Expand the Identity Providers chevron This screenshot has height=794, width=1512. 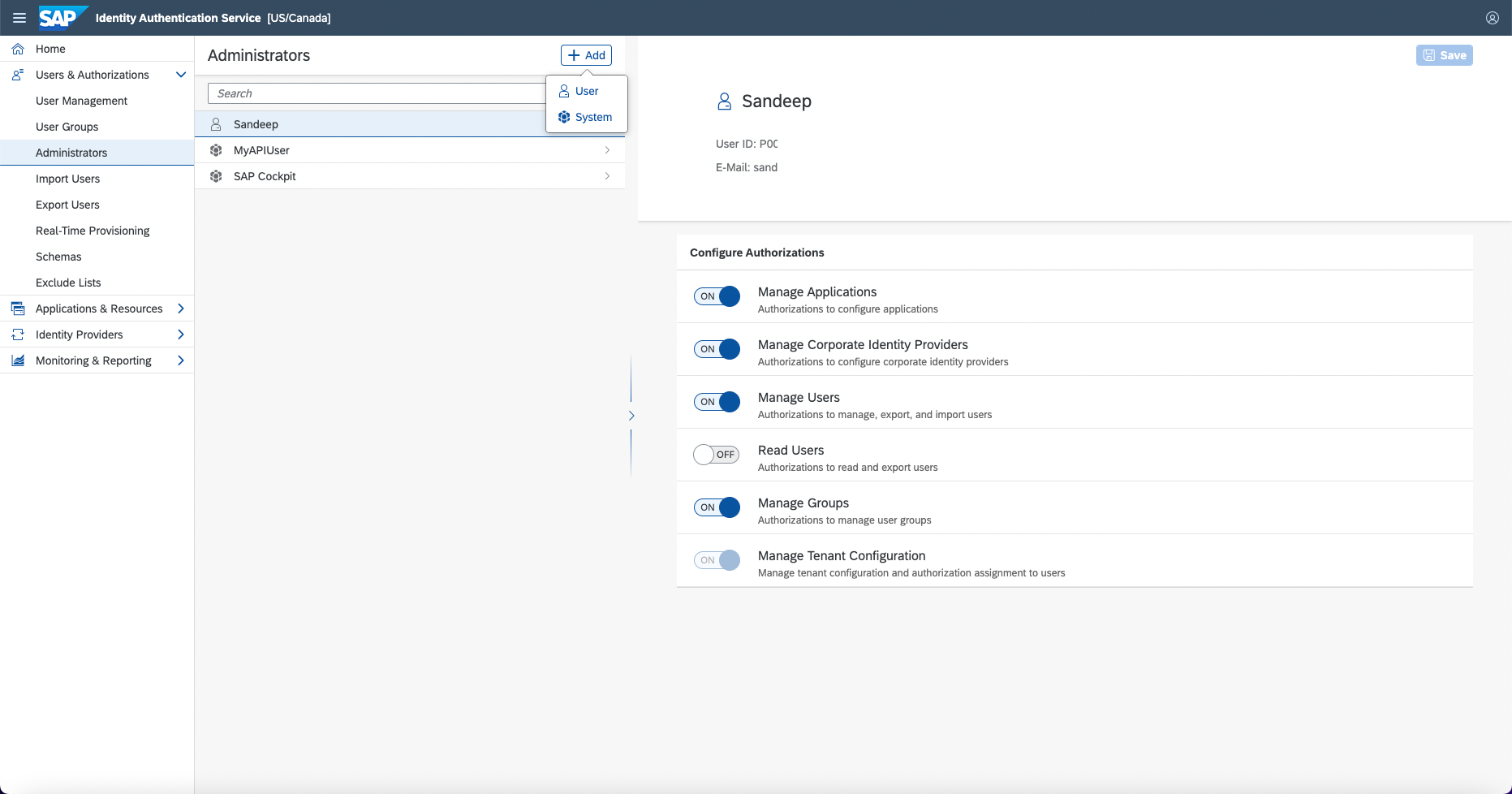pos(181,334)
